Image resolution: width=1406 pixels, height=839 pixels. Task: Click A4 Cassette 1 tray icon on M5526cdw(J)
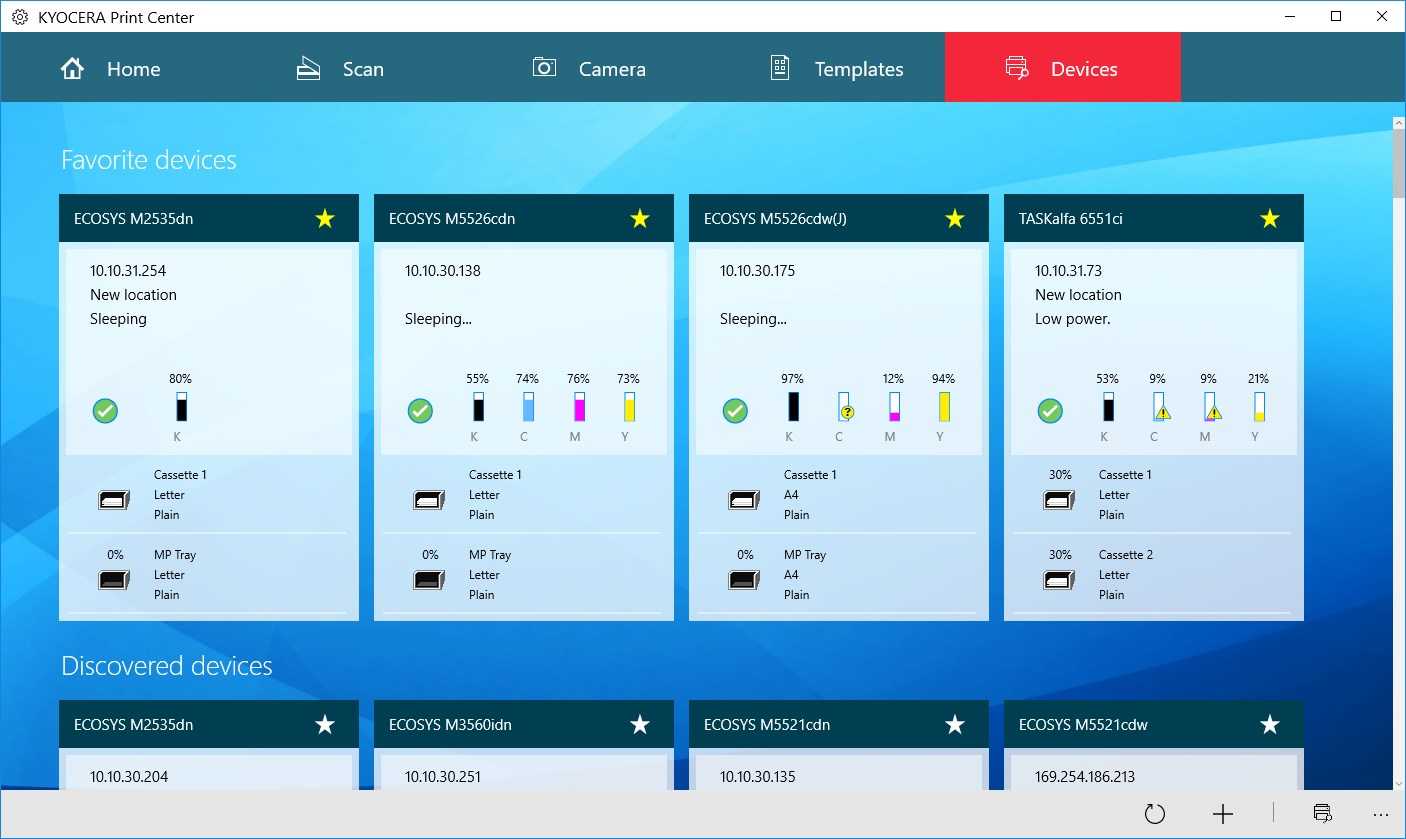coord(744,499)
